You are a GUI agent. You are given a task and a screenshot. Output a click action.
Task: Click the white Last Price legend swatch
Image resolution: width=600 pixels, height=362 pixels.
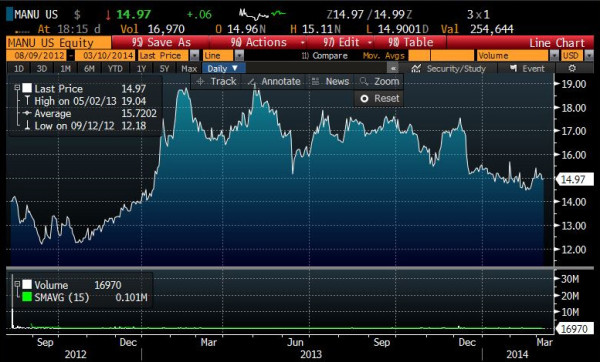click(27, 88)
